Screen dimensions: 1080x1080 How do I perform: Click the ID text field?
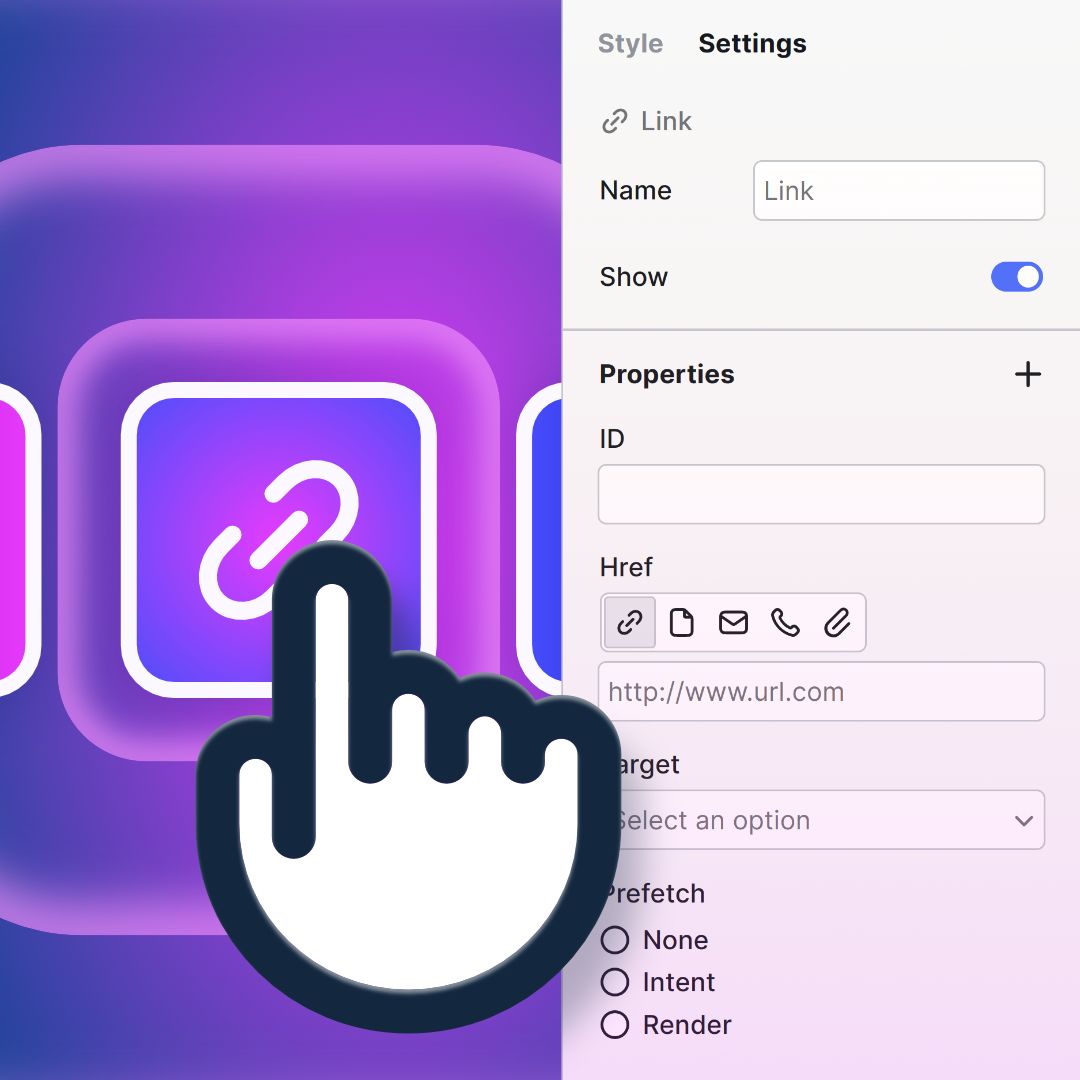820,494
